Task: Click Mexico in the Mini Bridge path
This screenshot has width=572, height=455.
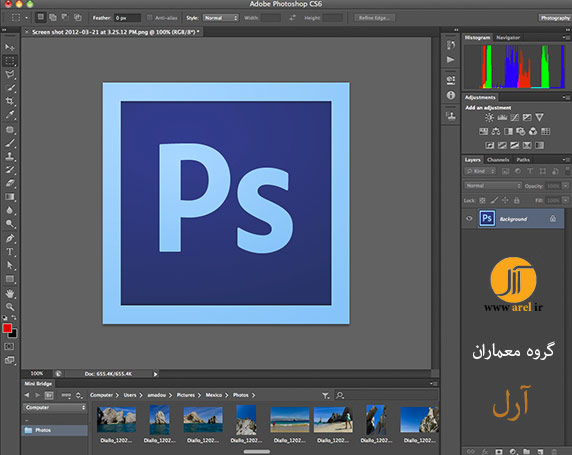Action: coord(214,395)
